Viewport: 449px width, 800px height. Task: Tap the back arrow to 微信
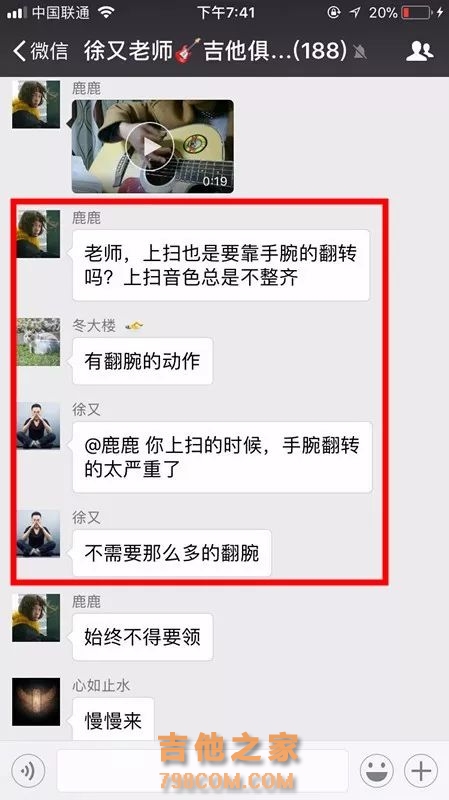(40, 51)
